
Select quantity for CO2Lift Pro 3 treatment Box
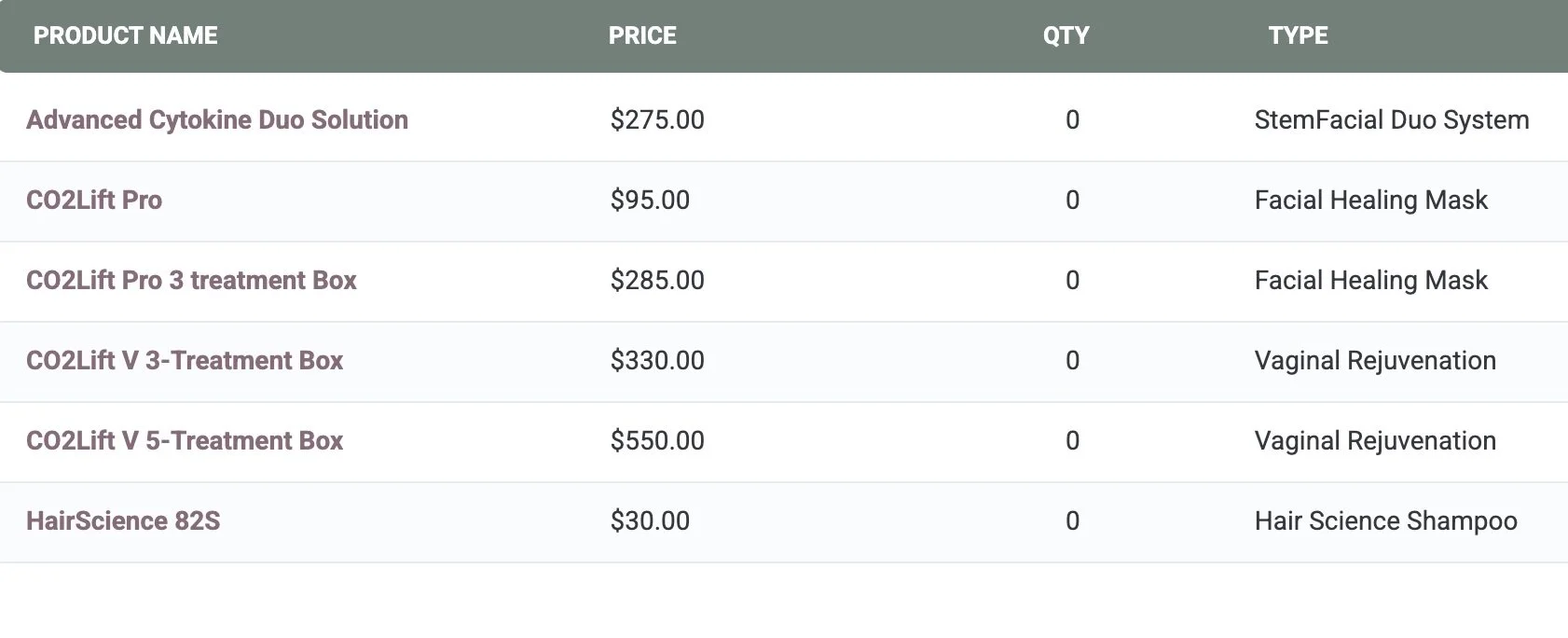(x=1072, y=280)
